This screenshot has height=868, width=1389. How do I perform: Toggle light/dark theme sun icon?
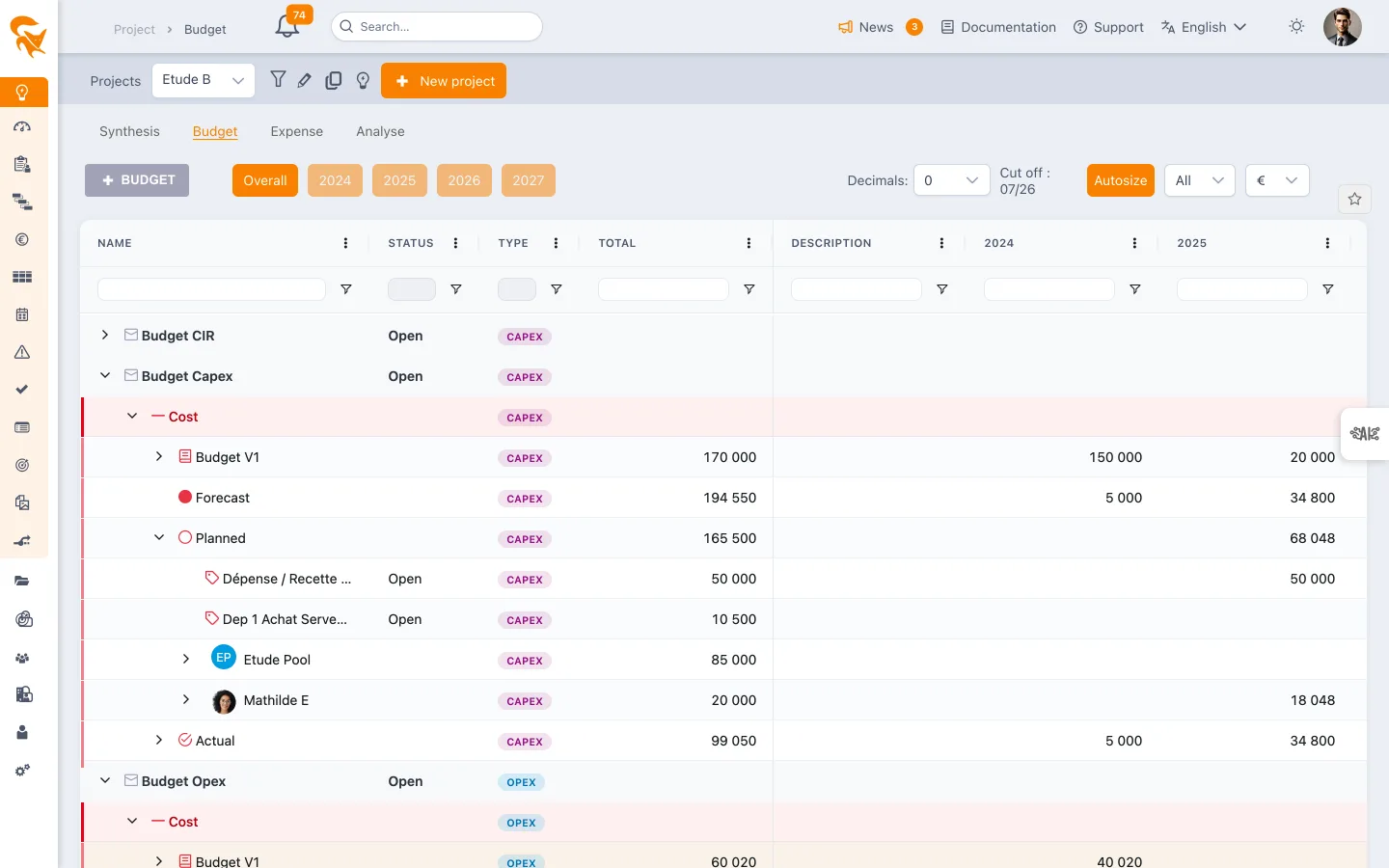pos(1296,26)
